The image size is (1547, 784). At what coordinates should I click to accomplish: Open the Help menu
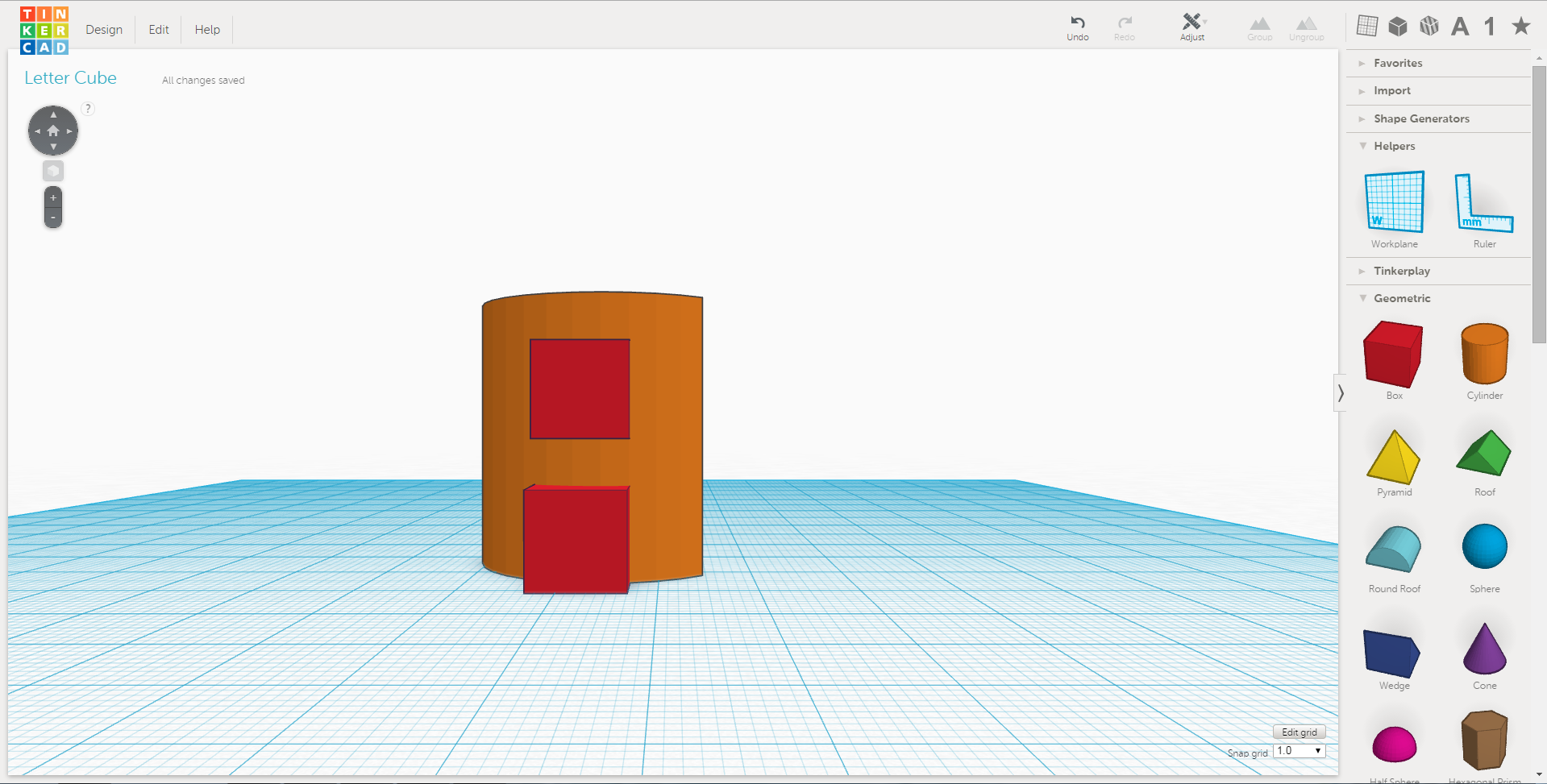(x=206, y=29)
